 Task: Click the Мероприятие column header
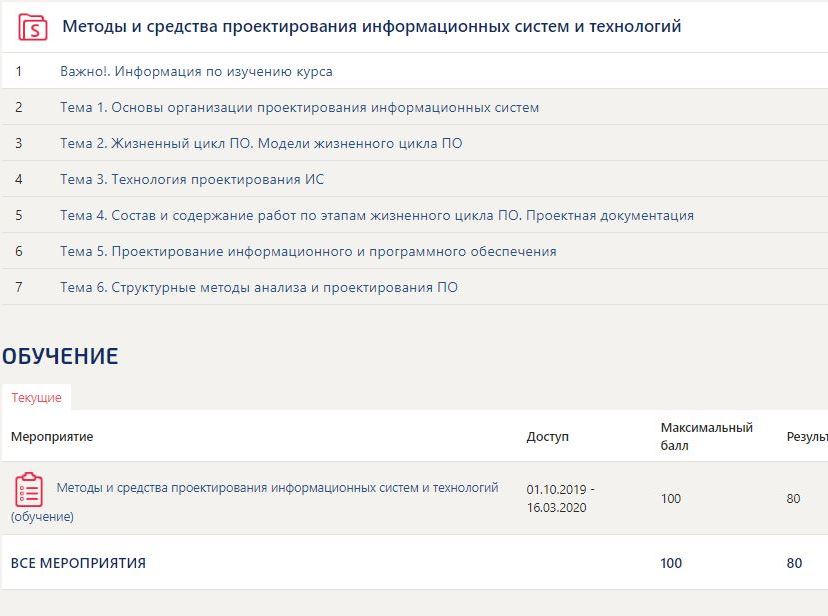(52, 437)
